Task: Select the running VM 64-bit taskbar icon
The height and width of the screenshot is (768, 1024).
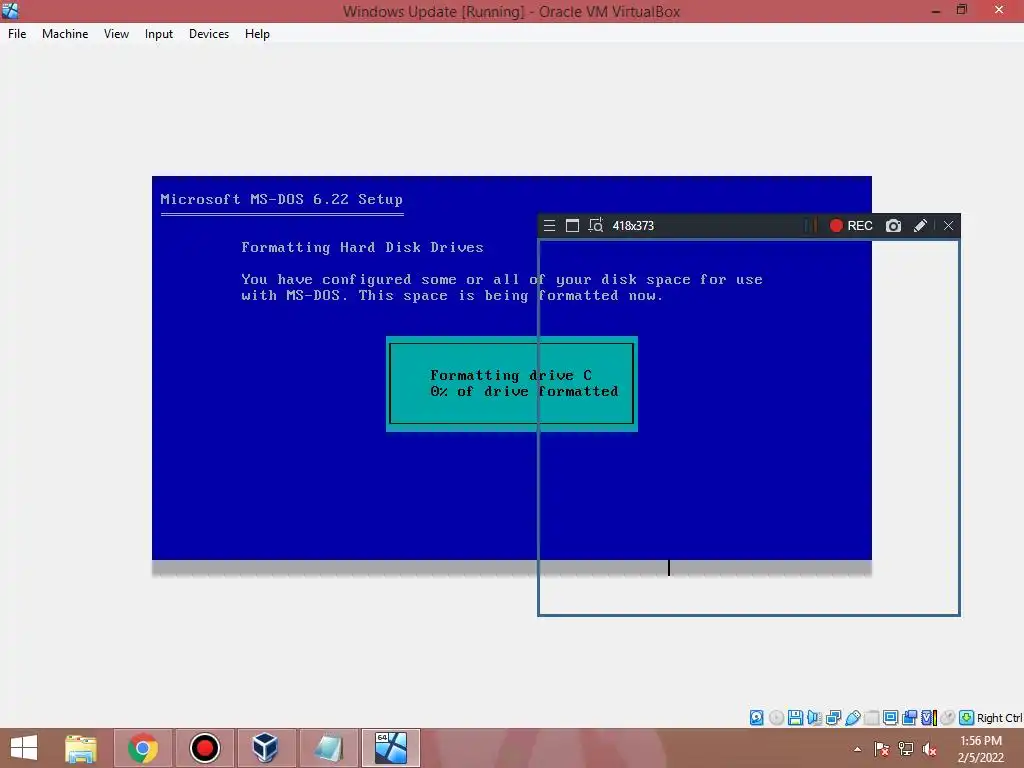Action: click(x=391, y=748)
